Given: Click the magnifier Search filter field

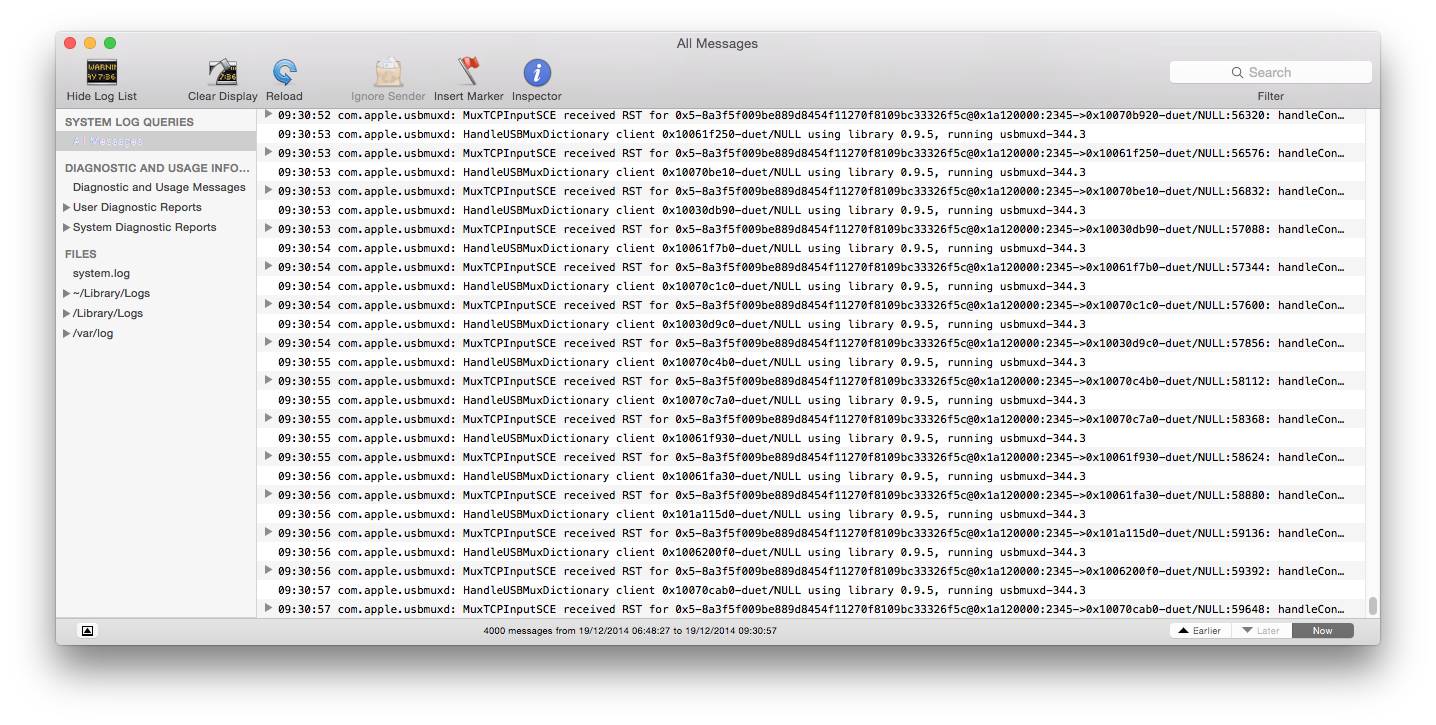Looking at the screenshot, I should (1270, 72).
